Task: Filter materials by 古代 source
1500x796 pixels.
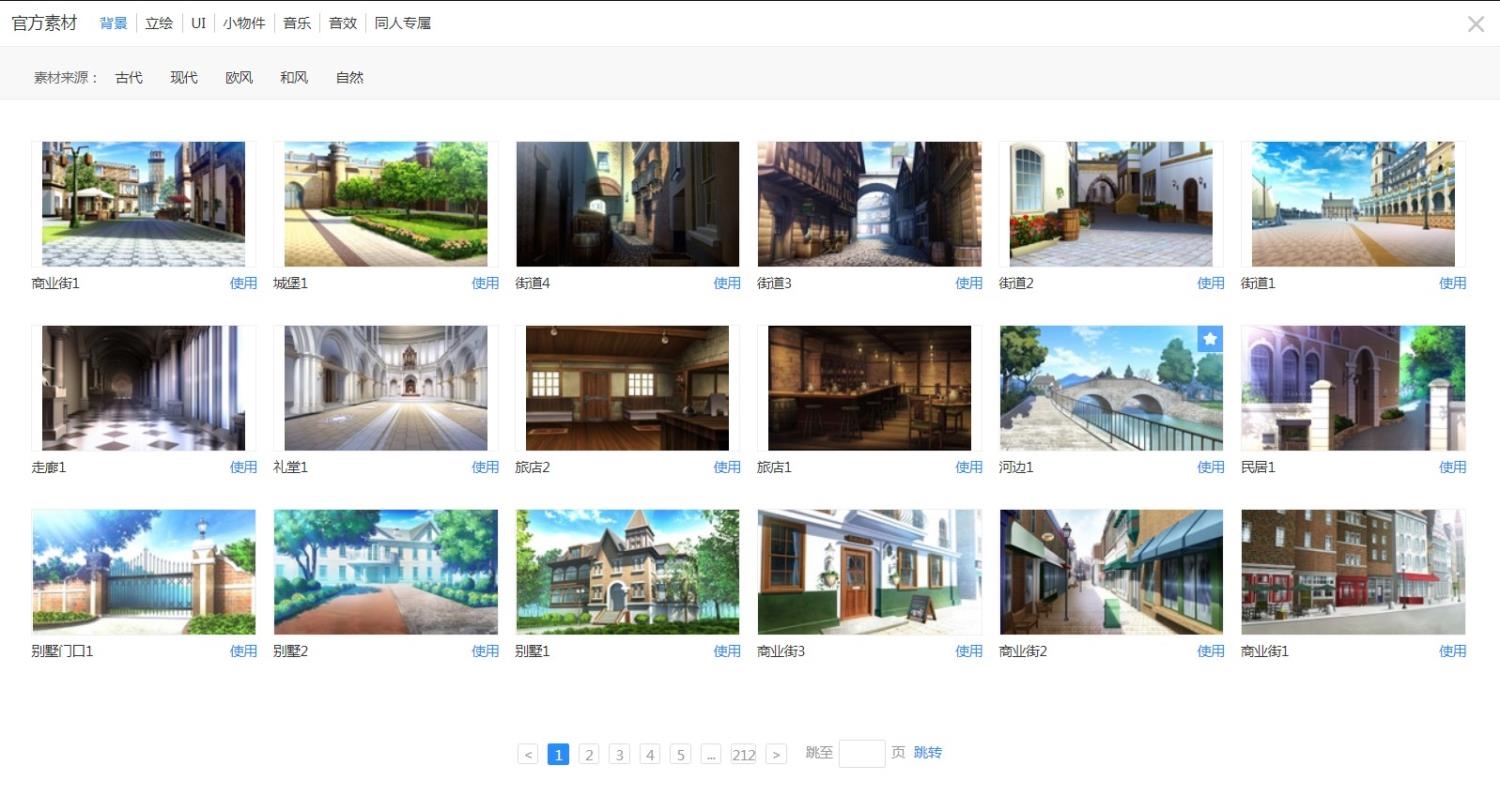Action: point(129,77)
